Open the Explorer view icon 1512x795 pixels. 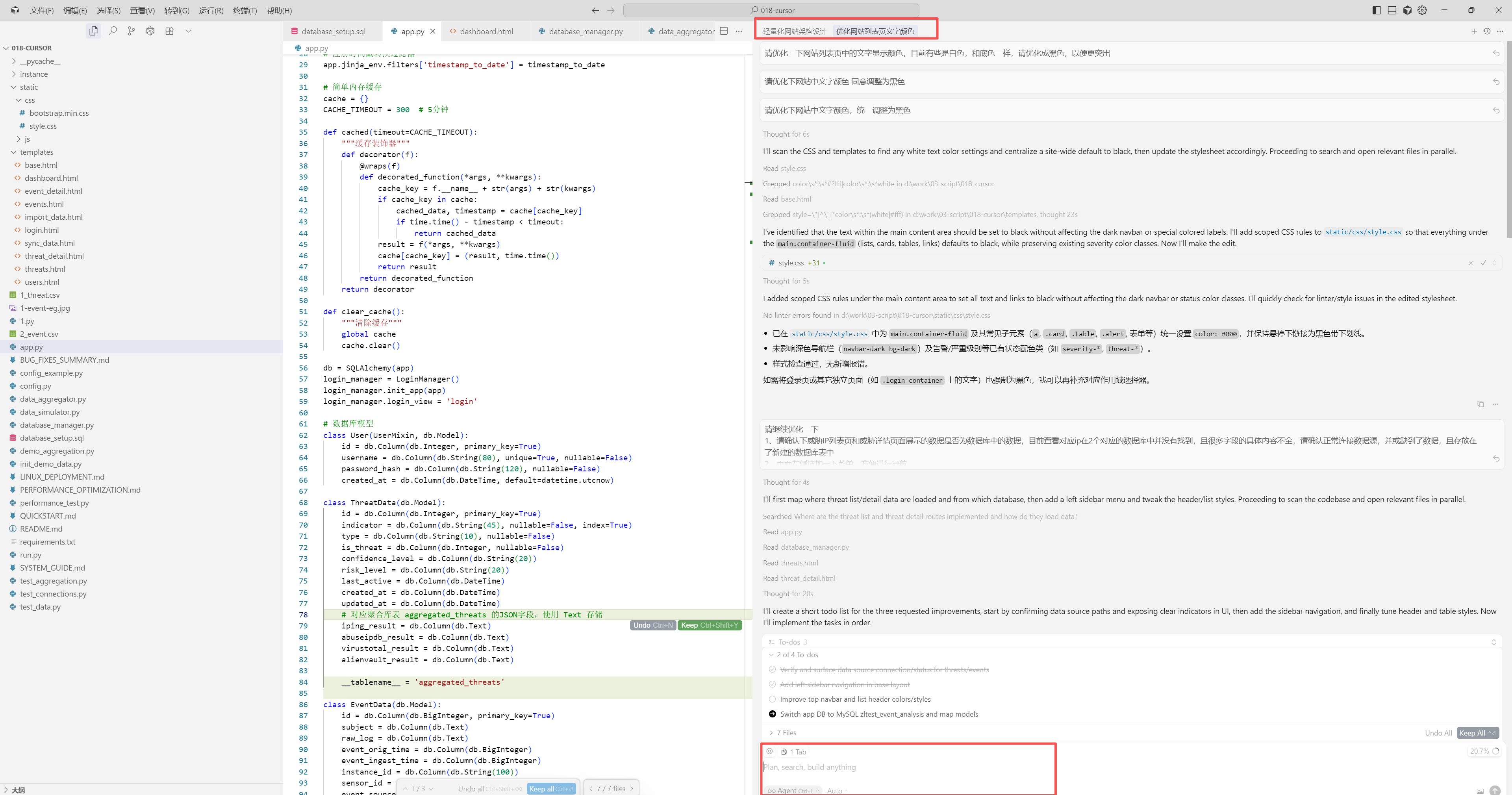[93, 31]
